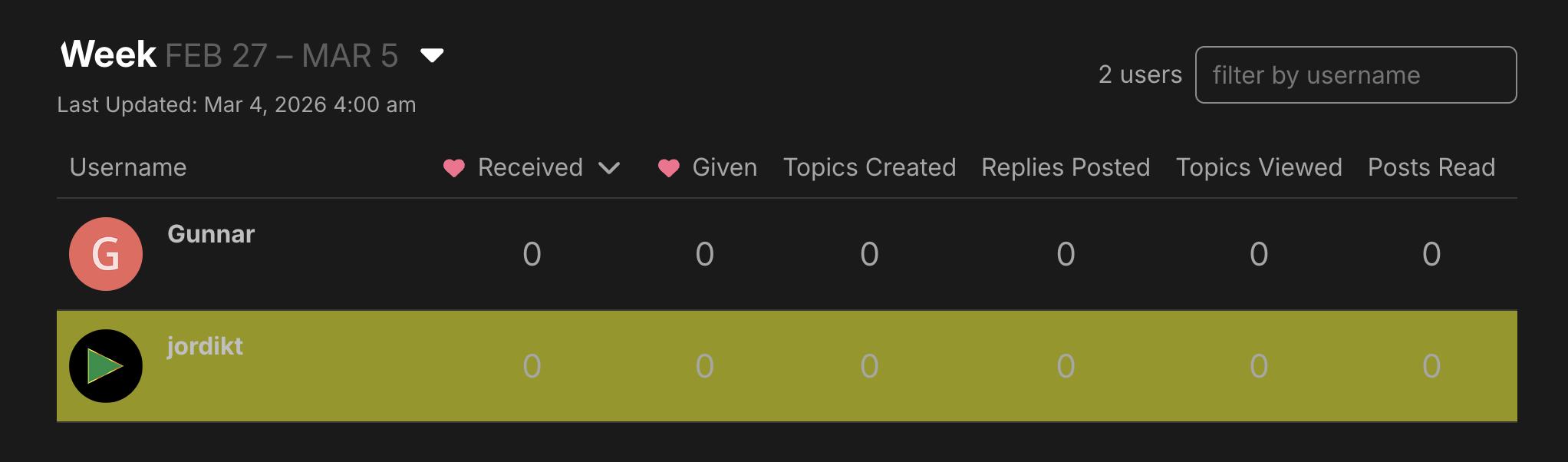Open Gunnar's user profile link
1568x462 pixels.
tap(211, 234)
